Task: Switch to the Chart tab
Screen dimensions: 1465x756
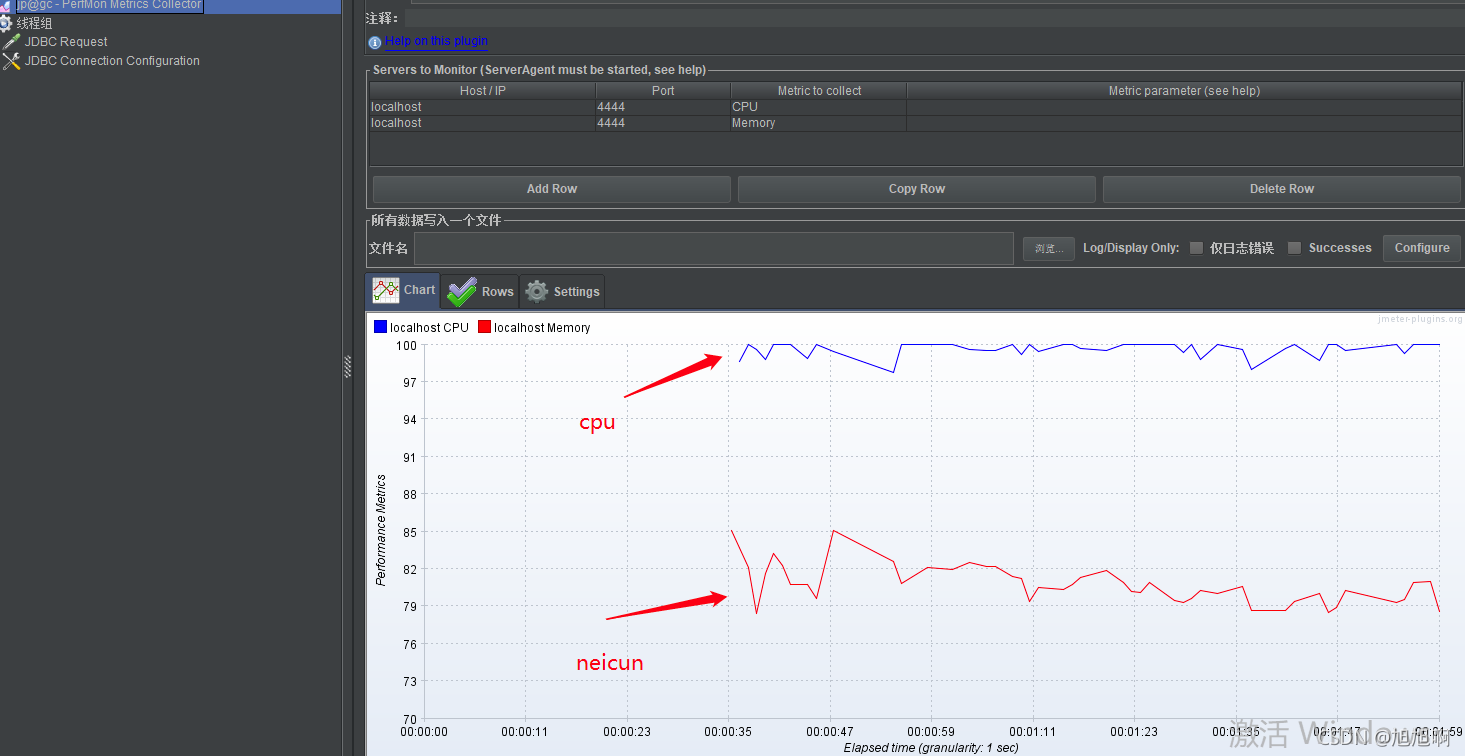Action: click(403, 291)
